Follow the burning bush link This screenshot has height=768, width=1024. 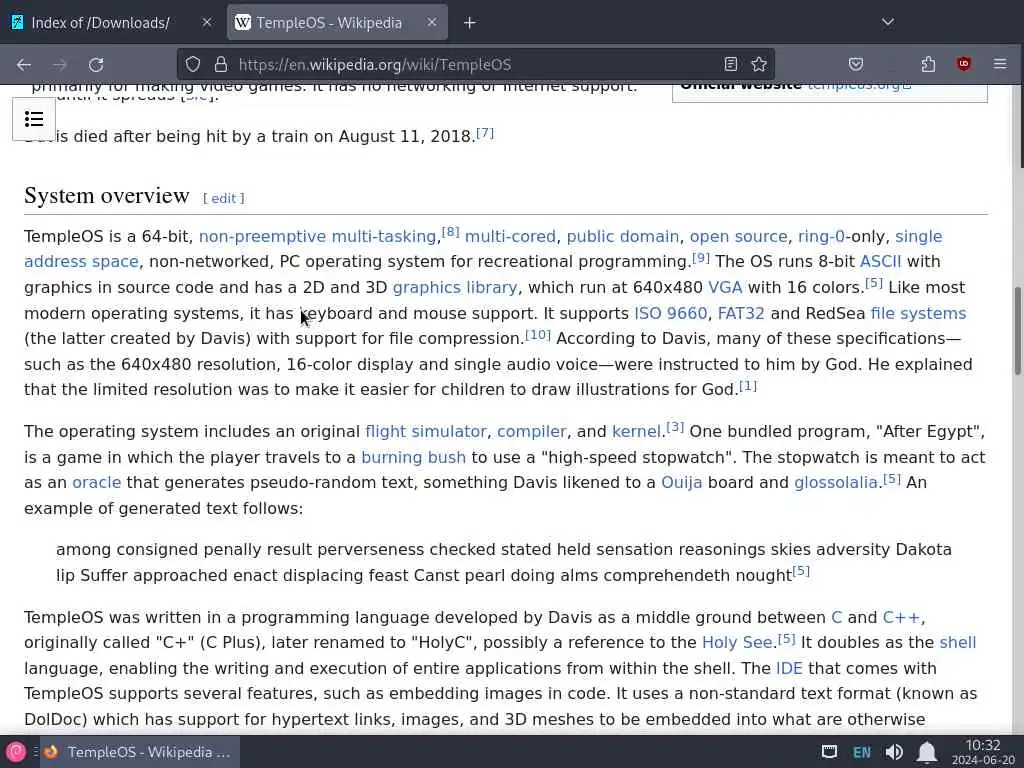(x=413, y=458)
